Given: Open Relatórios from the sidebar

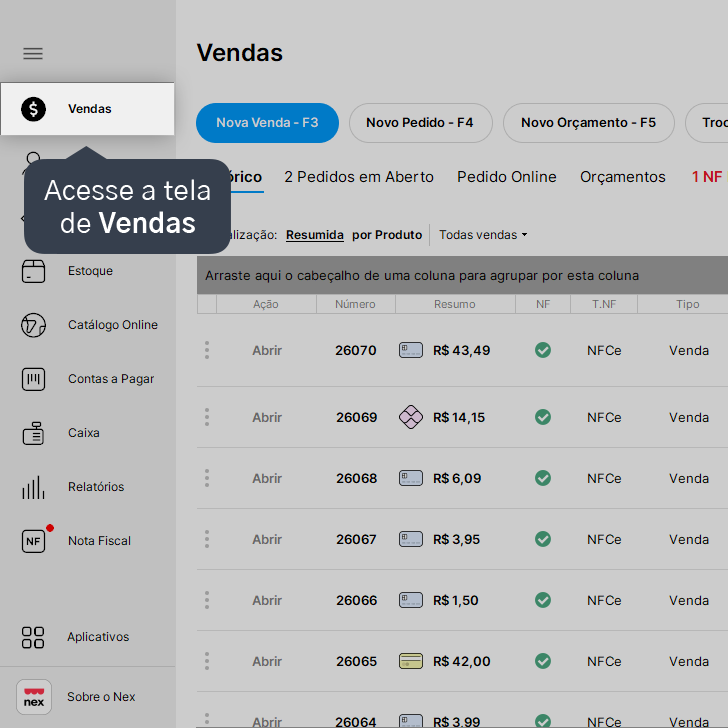Looking at the screenshot, I should (x=96, y=487).
